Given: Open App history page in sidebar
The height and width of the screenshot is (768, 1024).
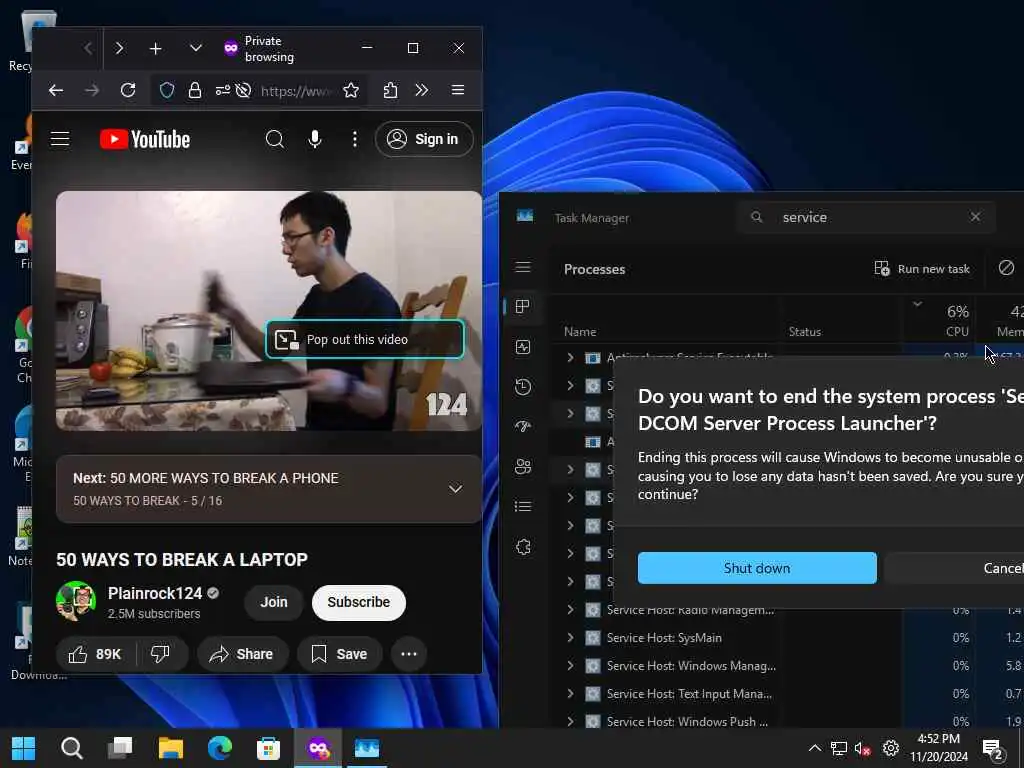Looking at the screenshot, I should point(522,387).
